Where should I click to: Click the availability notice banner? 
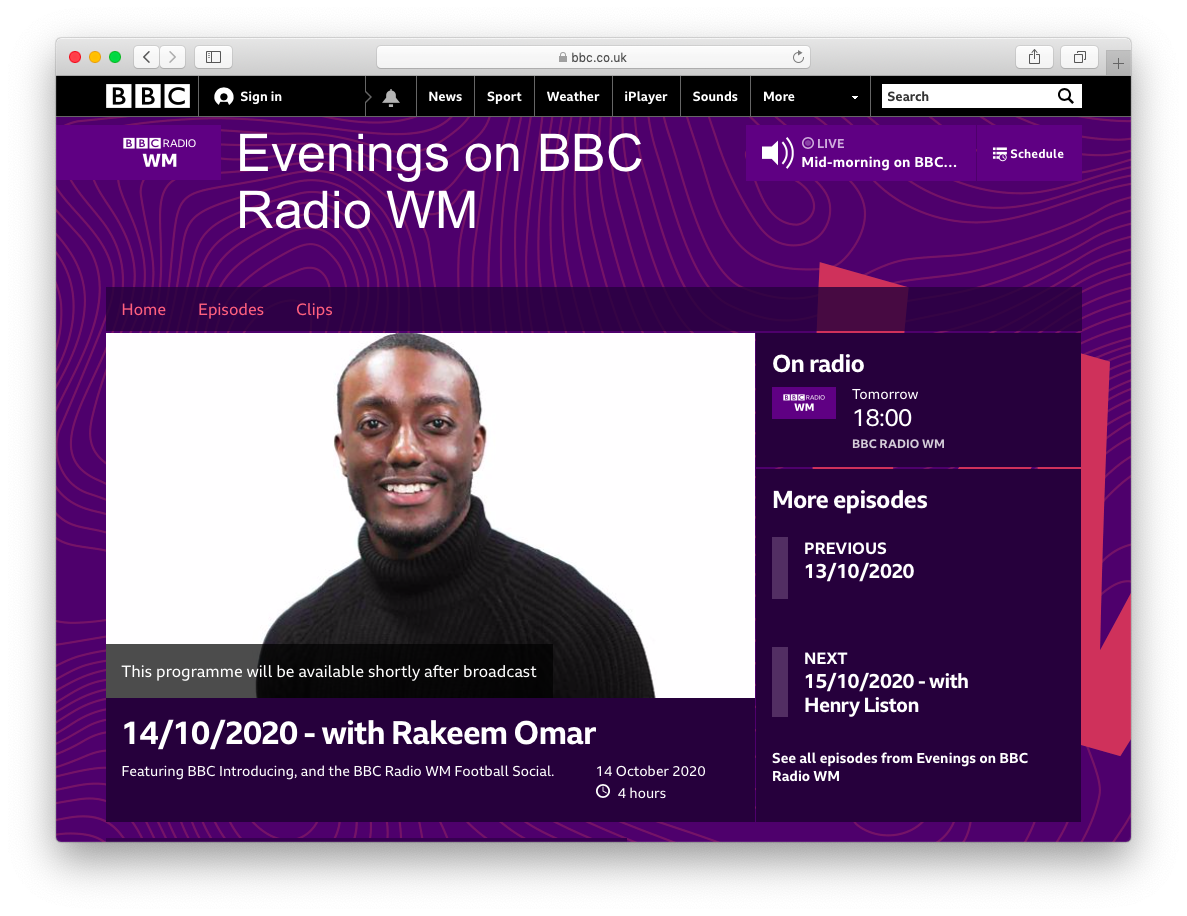tap(329, 671)
